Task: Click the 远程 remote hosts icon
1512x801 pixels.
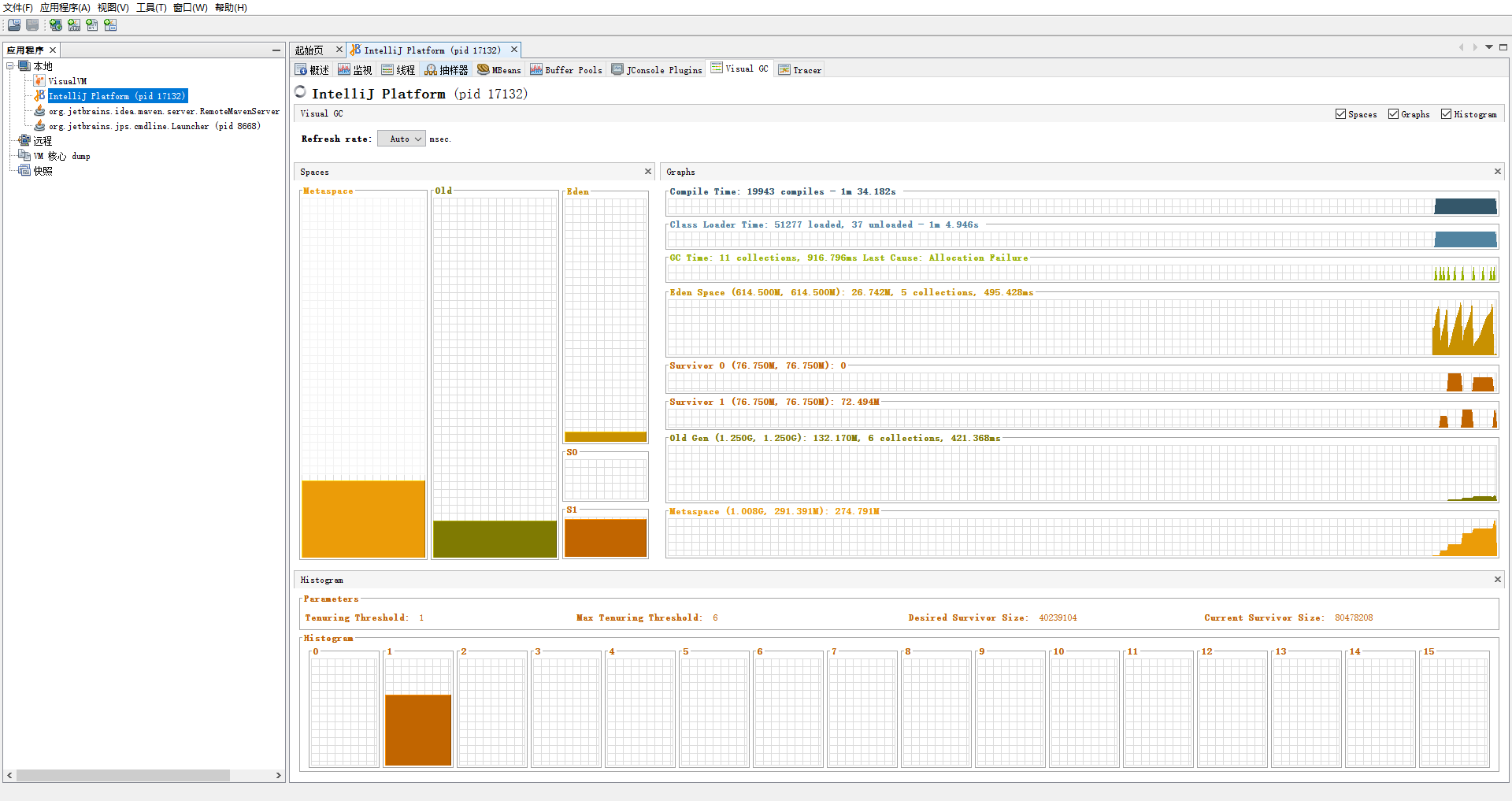Action: [24, 141]
